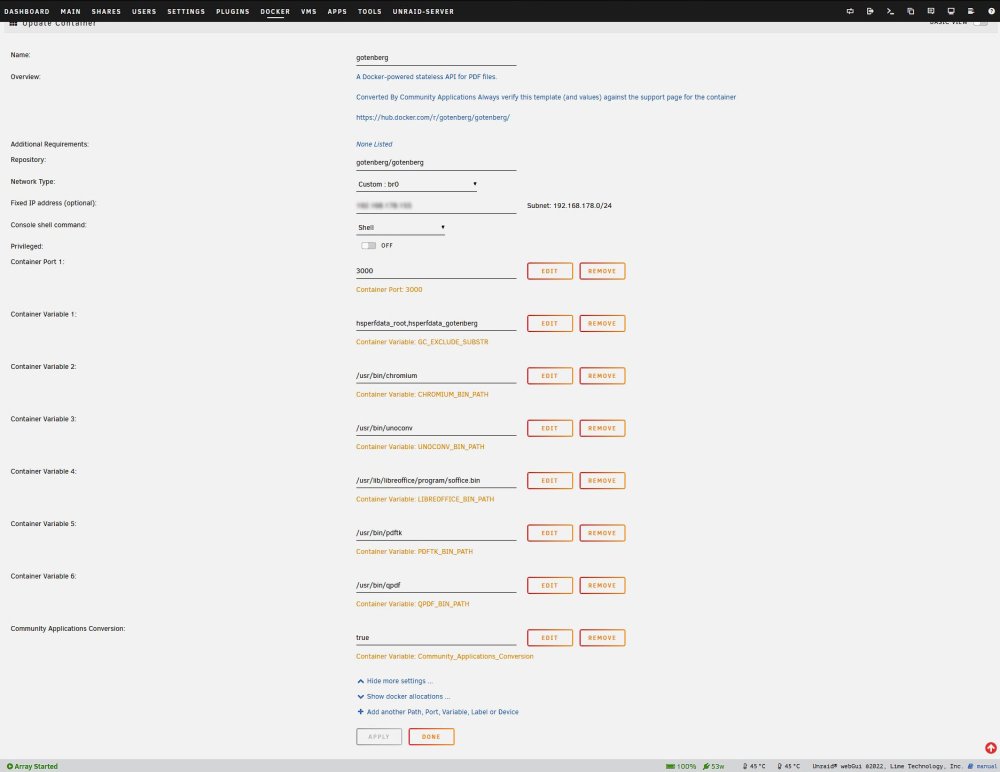Click the None Listed text
The width and height of the screenshot is (1000, 772).
pos(374,144)
